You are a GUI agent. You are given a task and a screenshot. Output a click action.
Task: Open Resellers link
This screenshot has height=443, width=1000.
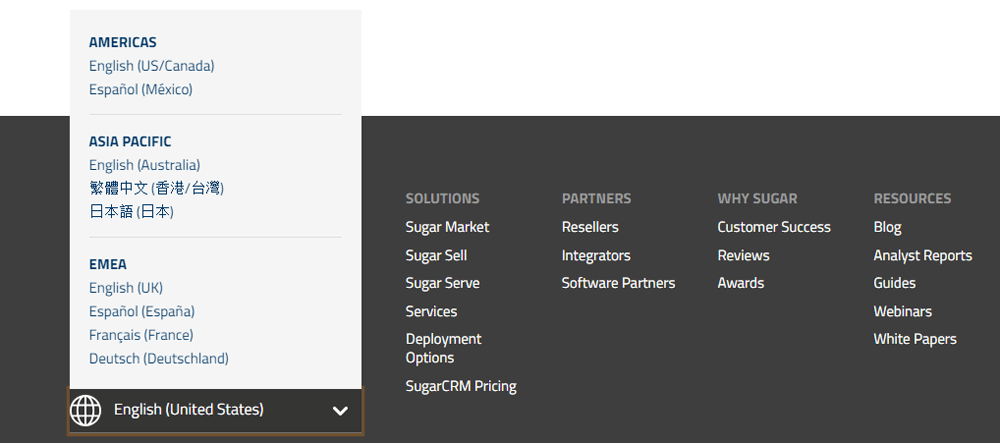coord(591,227)
